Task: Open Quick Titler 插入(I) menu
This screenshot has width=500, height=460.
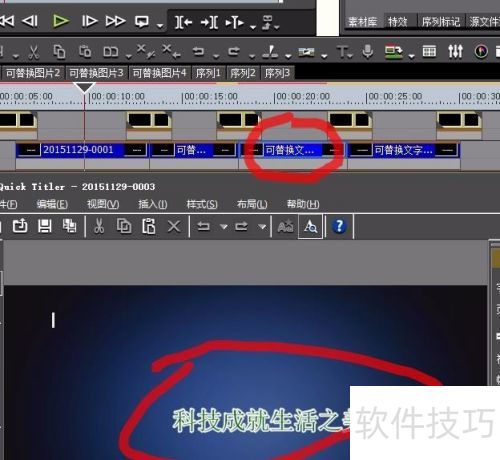Action: click(153, 204)
